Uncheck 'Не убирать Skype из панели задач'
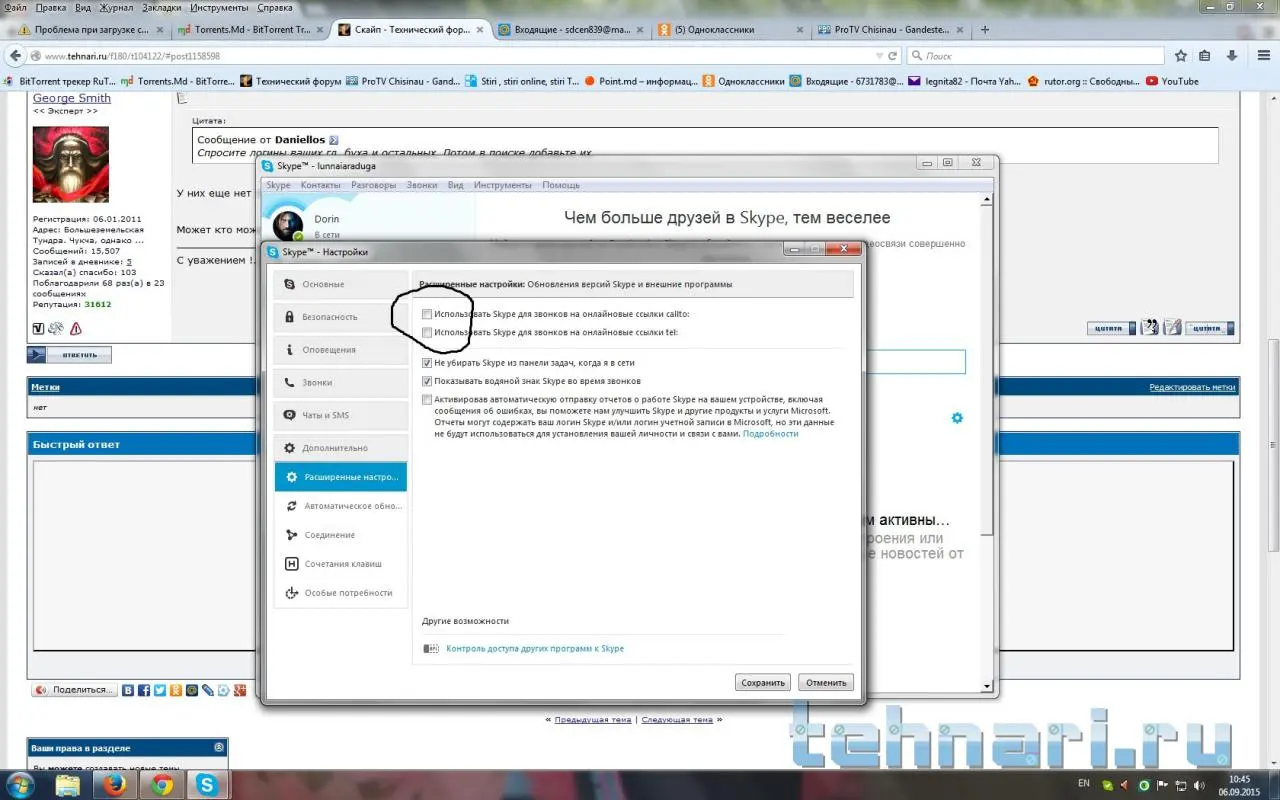 (x=428, y=363)
